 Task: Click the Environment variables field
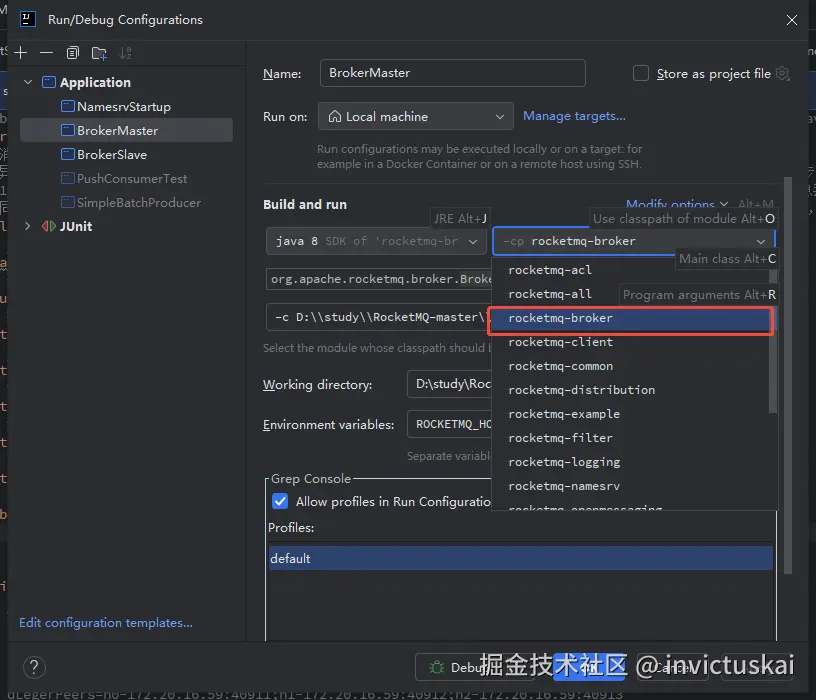point(450,424)
